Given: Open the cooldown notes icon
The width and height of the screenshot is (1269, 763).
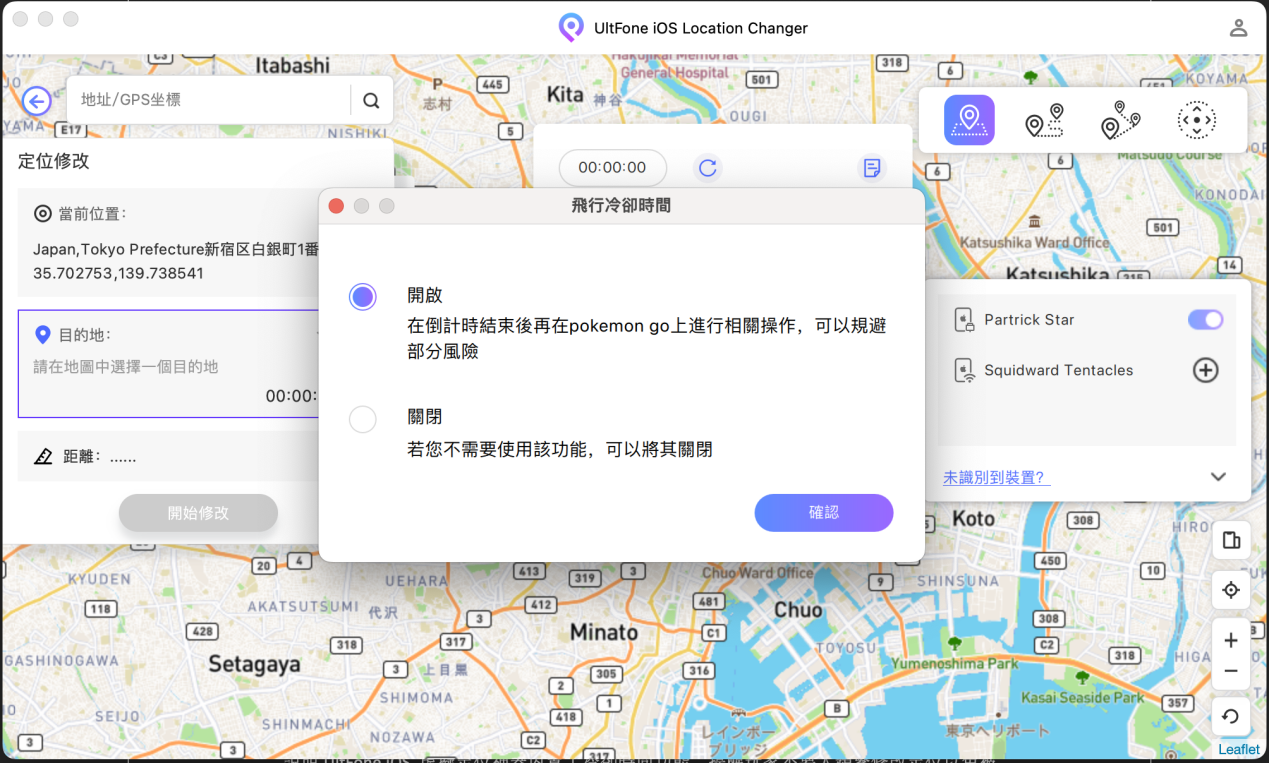Looking at the screenshot, I should coord(872,168).
